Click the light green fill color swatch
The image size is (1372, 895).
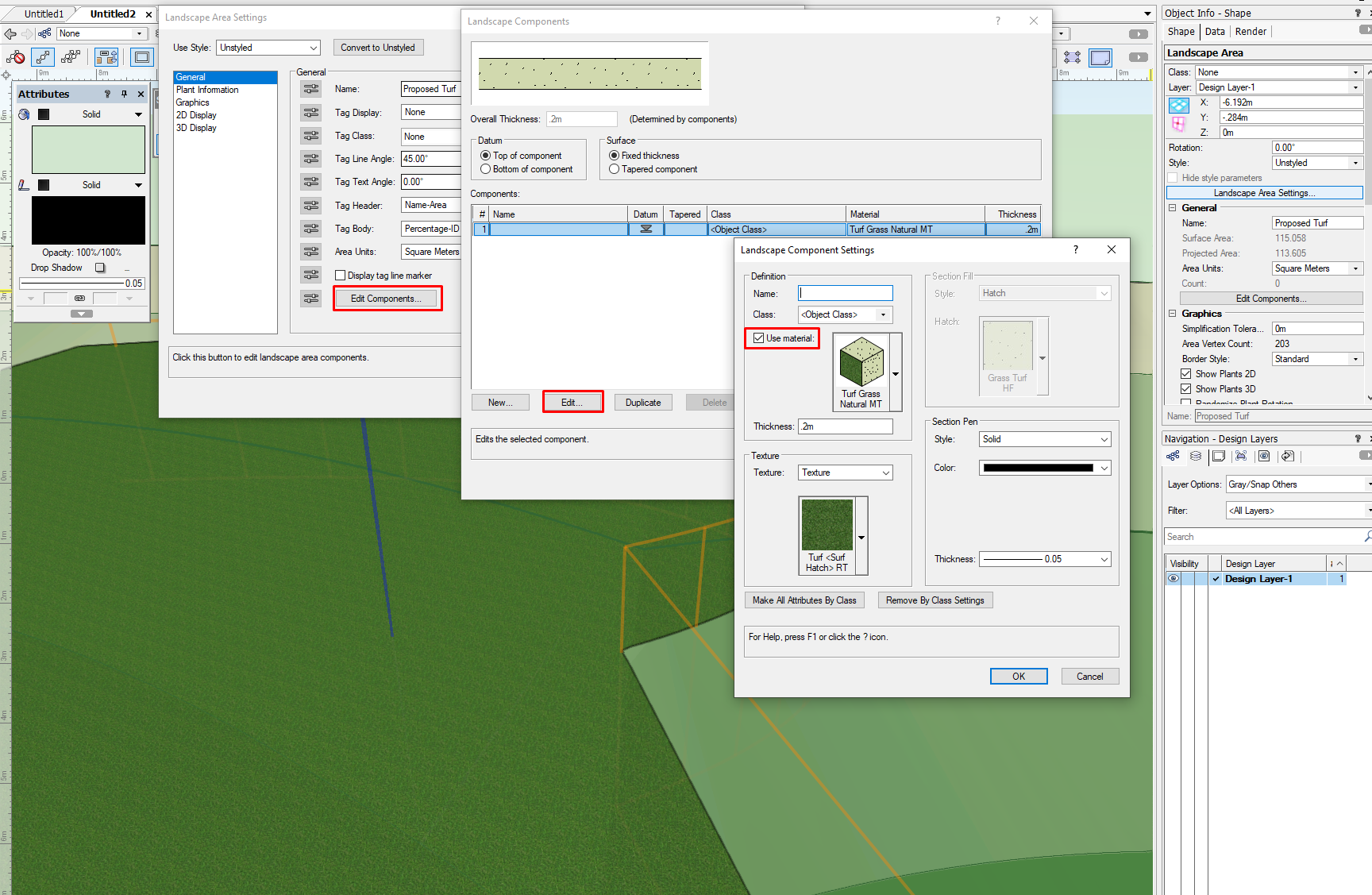[88, 149]
